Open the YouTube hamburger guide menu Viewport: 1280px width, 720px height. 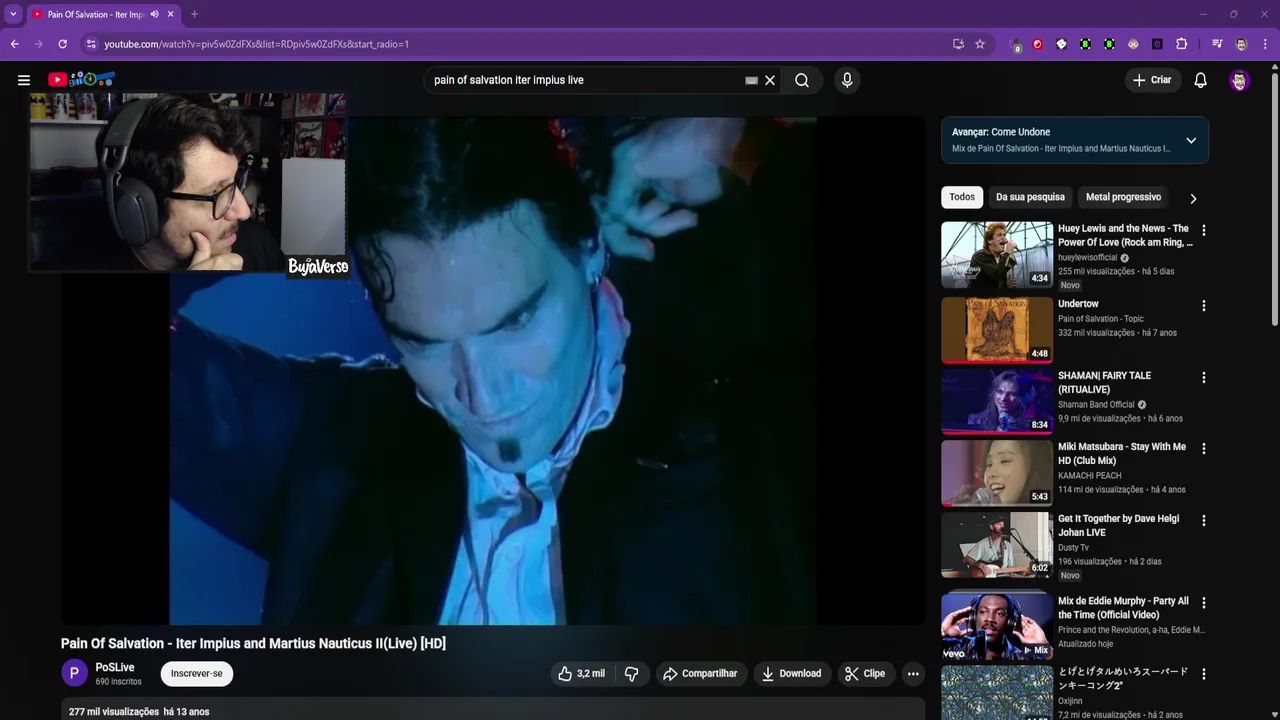(x=24, y=80)
